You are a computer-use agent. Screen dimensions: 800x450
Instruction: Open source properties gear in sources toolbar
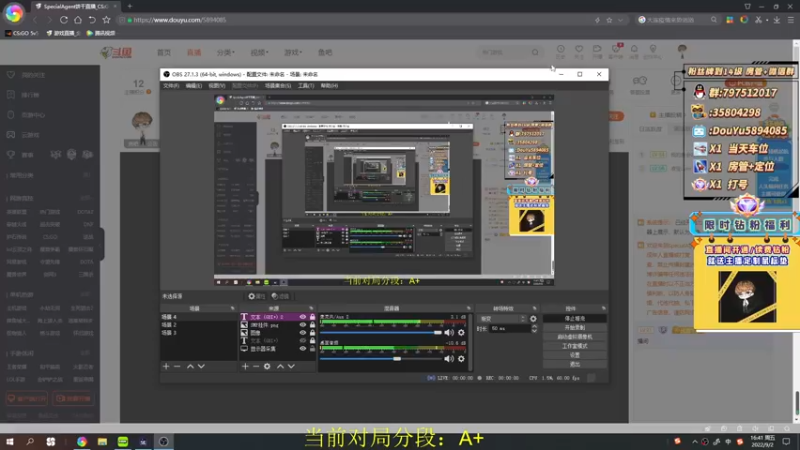click(267, 366)
